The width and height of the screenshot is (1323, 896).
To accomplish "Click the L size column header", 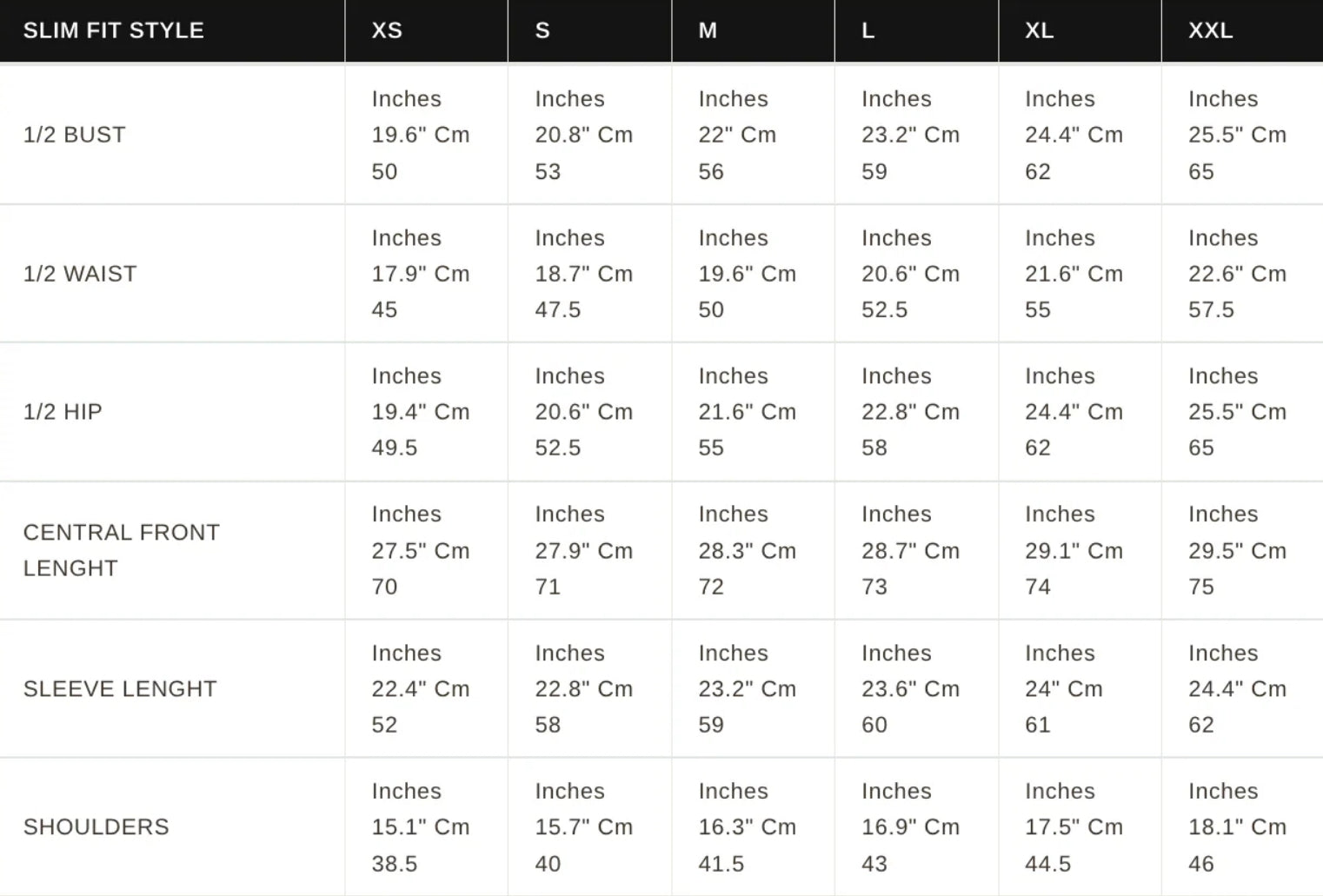I will coord(868,30).
